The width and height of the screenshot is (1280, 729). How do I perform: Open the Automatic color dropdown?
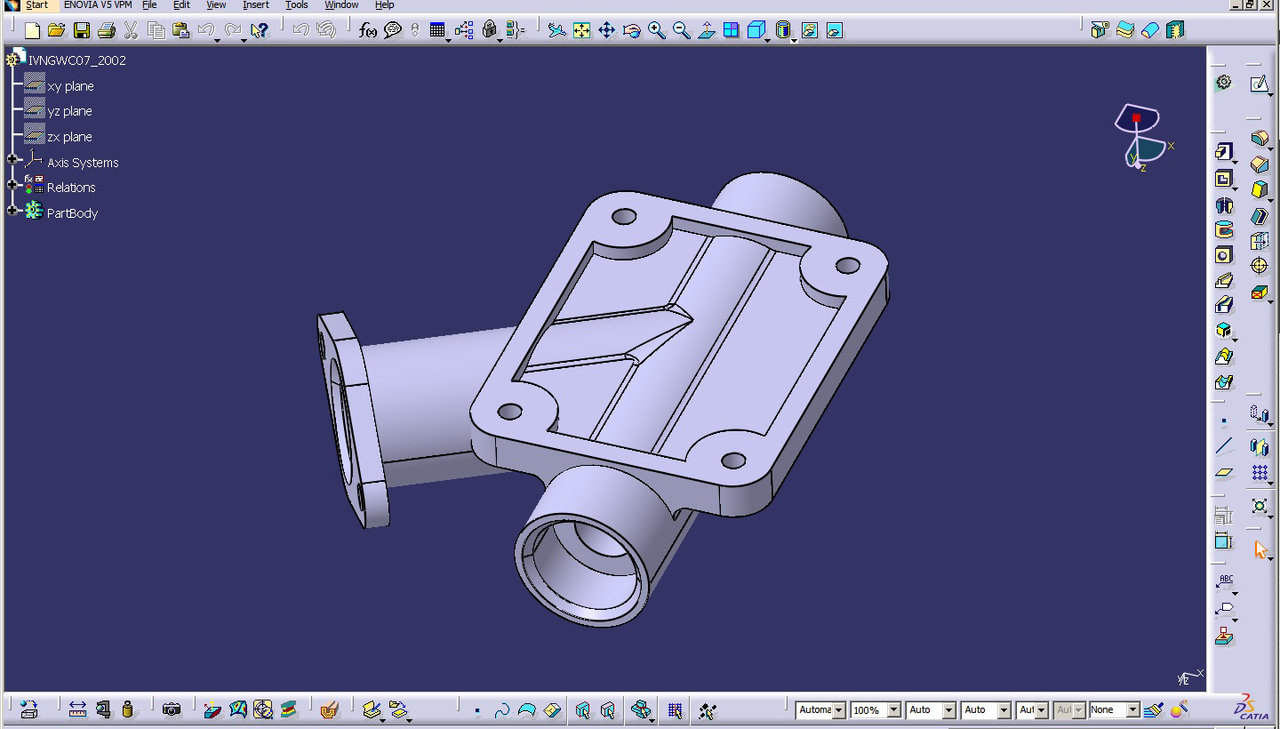(x=839, y=710)
